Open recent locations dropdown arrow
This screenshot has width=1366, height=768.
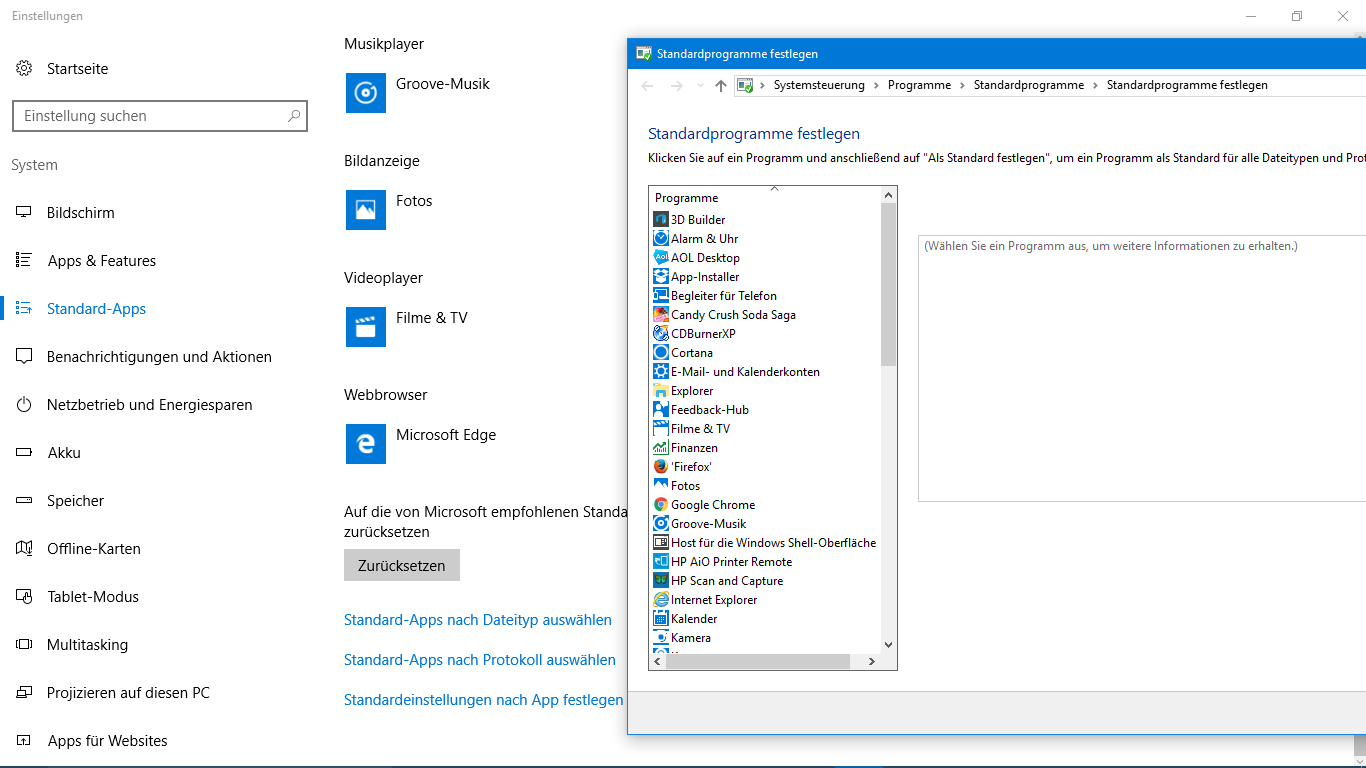pos(700,86)
